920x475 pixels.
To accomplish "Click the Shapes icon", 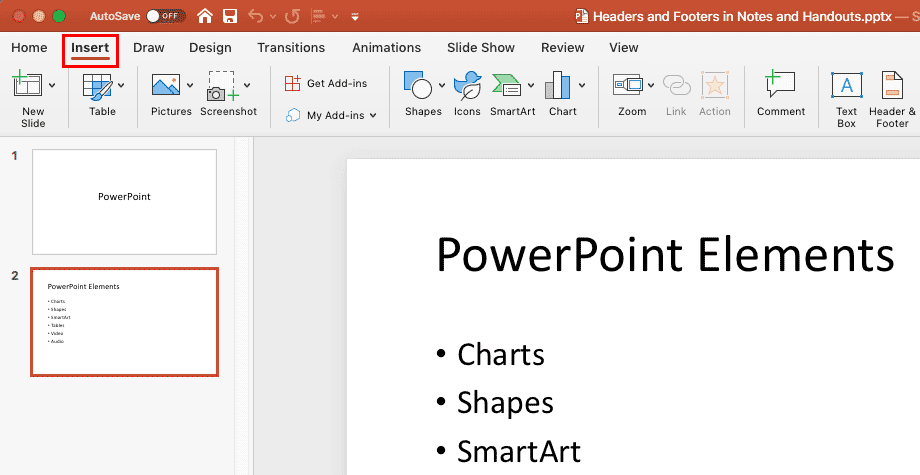I will pyautogui.click(x=418, y=85).
